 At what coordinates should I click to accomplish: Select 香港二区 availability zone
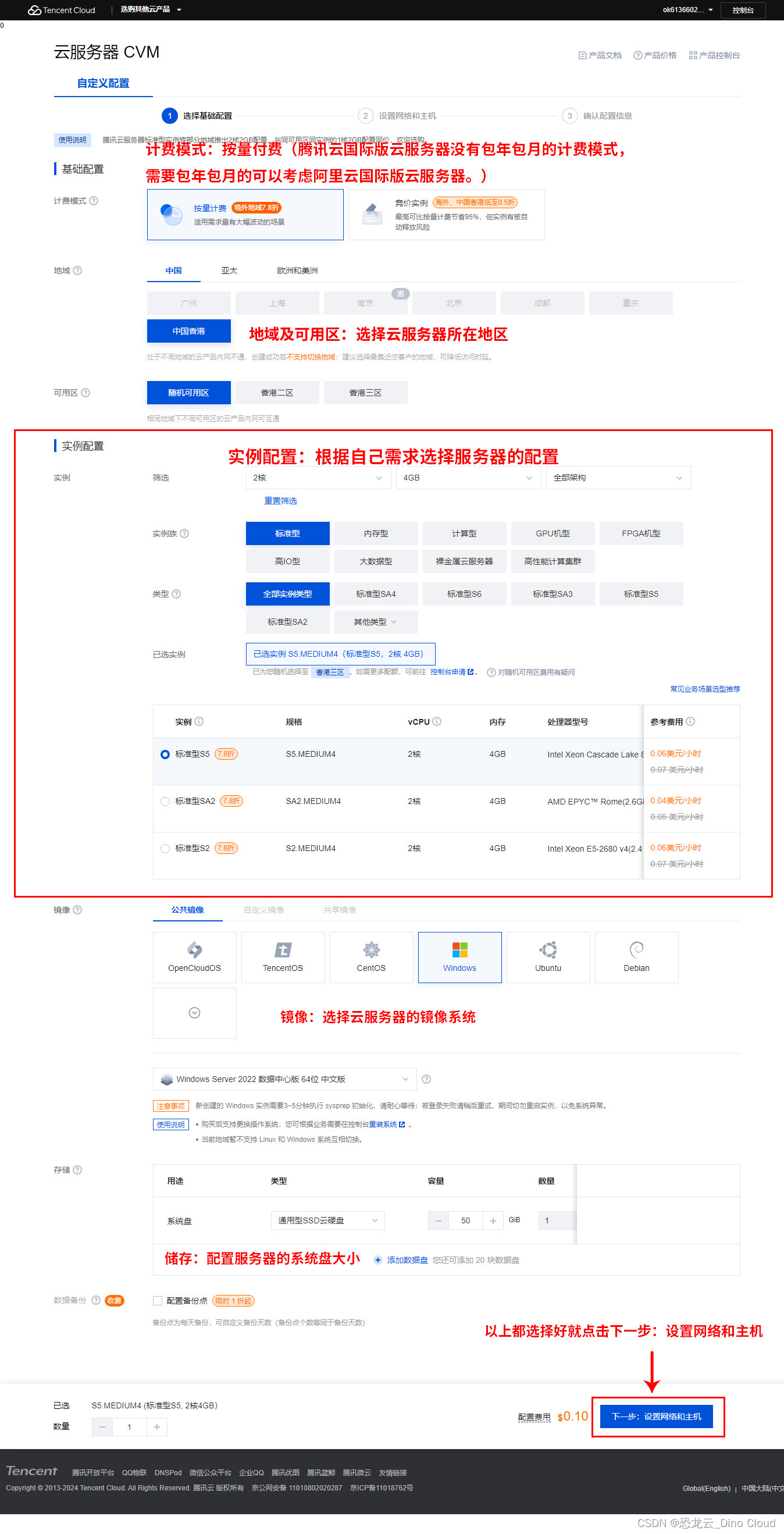tap(277, 393)
